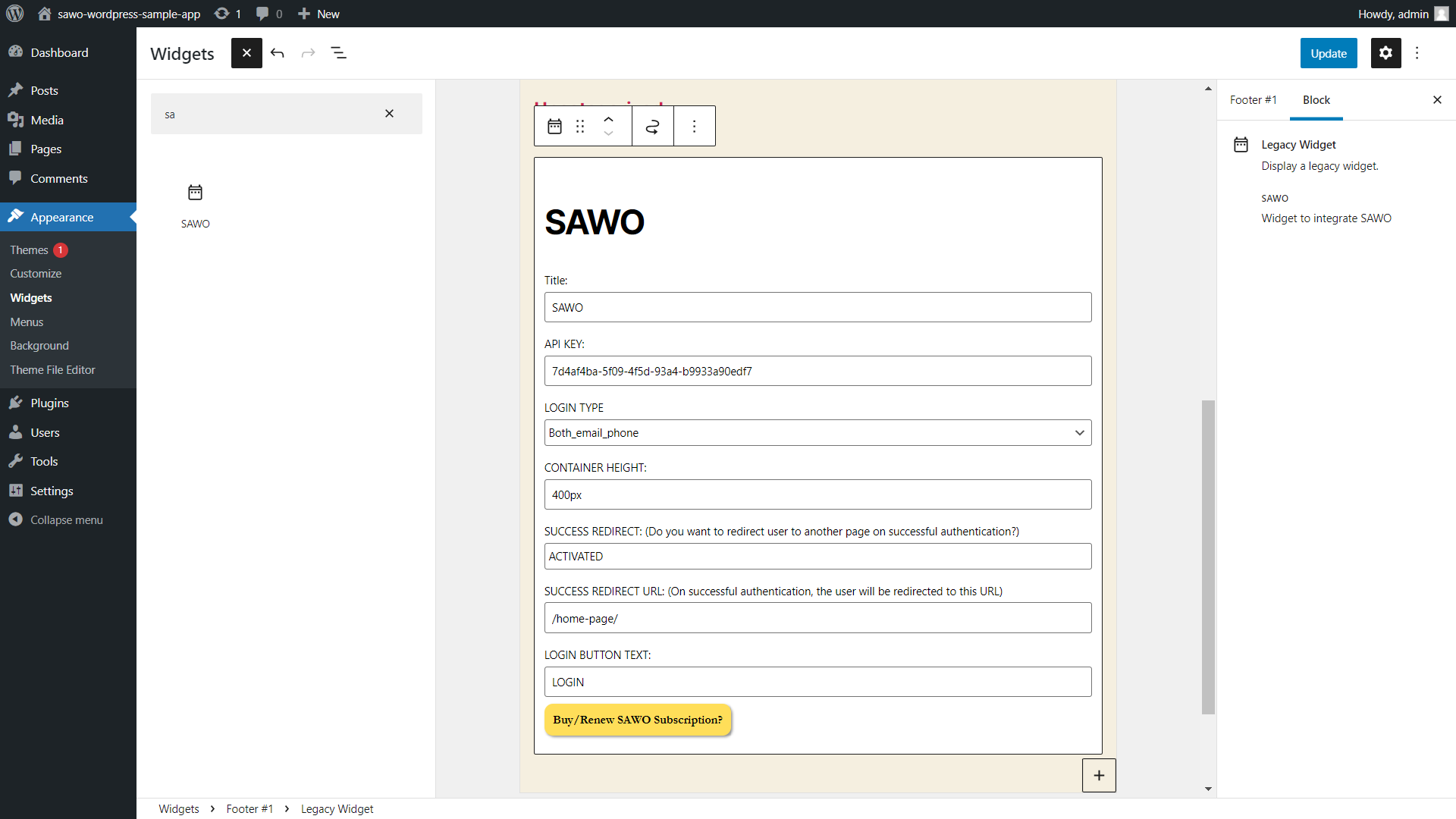1456x819 pixels.
Task: Move the block down
Action: [608, 133]
